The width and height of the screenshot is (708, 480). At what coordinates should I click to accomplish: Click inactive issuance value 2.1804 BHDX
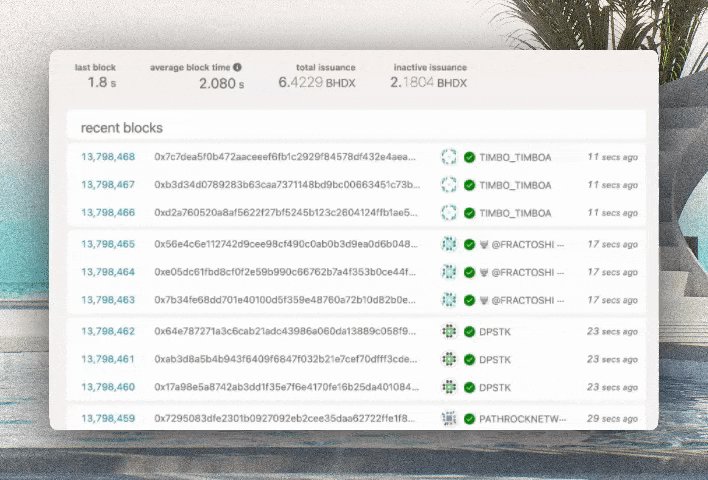429,82
